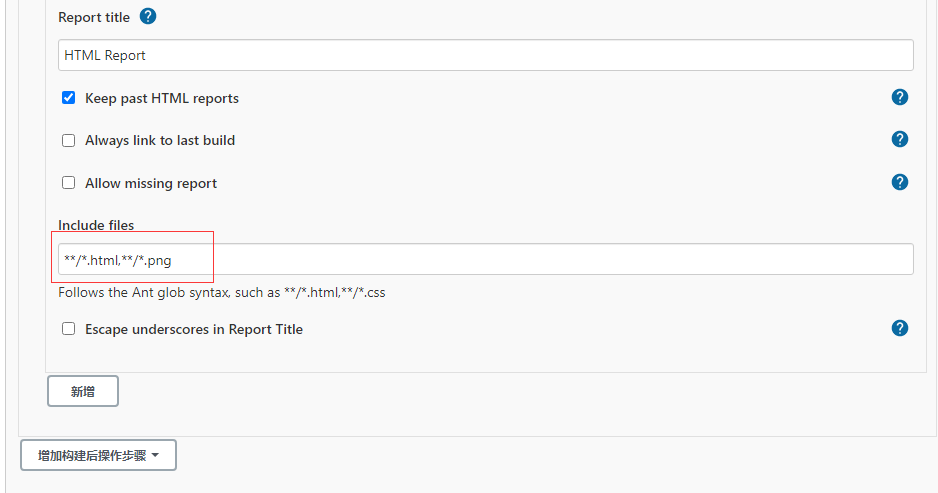Viewport: 938px width, 493px height.
Task: Open help for Escape underscores option
Action: point(899,328)
